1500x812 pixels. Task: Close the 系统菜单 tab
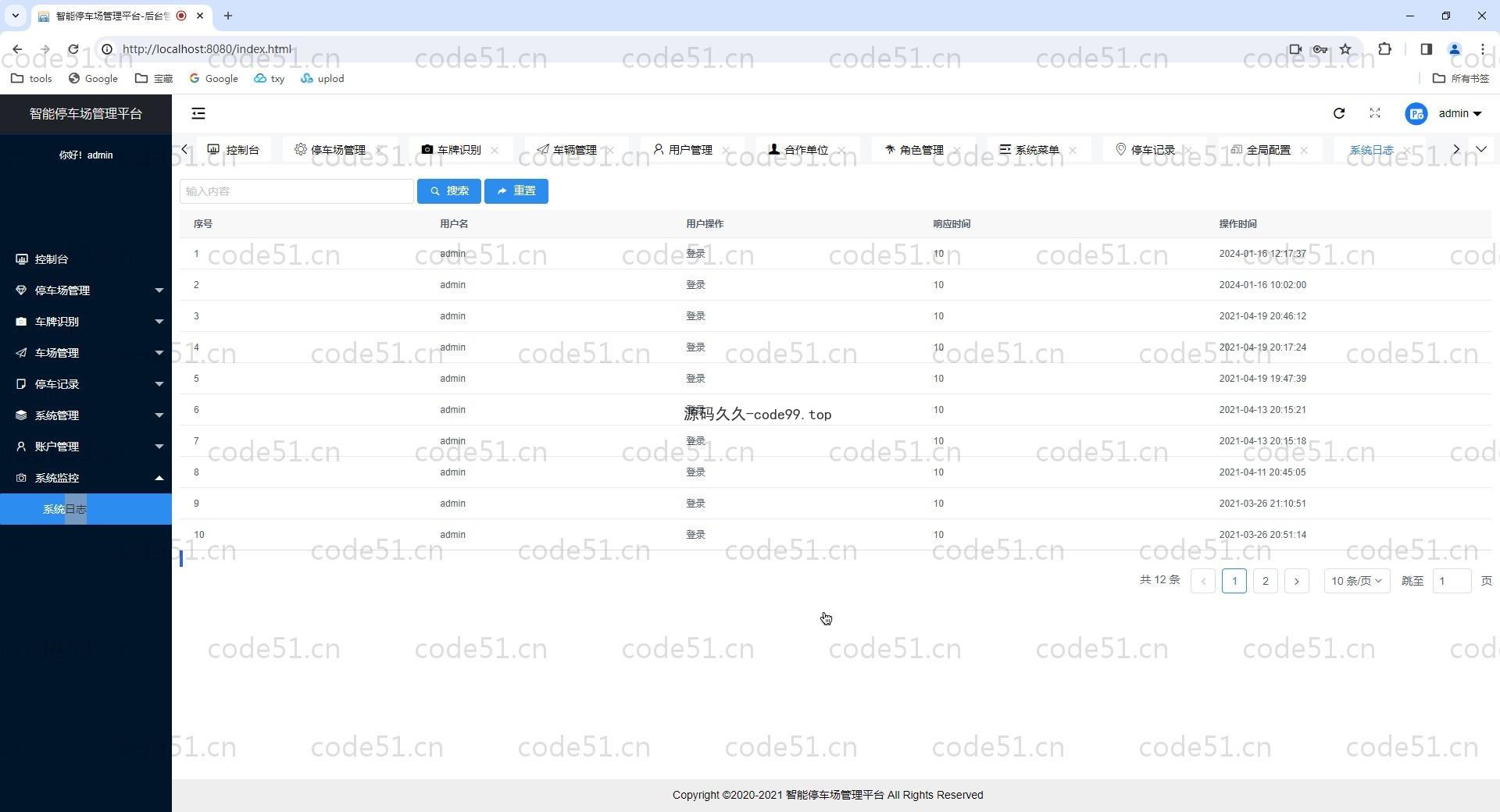click(1073, 150)
